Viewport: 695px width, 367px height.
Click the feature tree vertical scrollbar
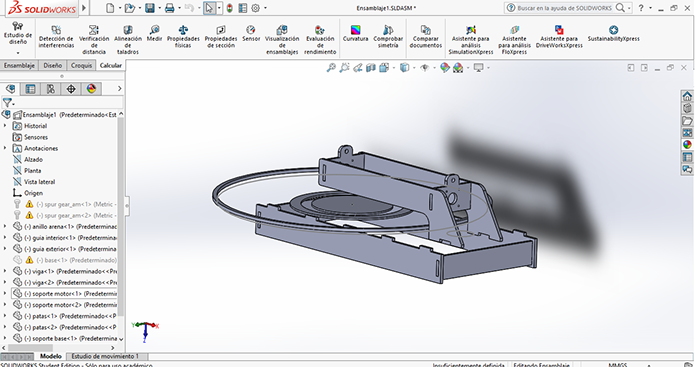121,217
